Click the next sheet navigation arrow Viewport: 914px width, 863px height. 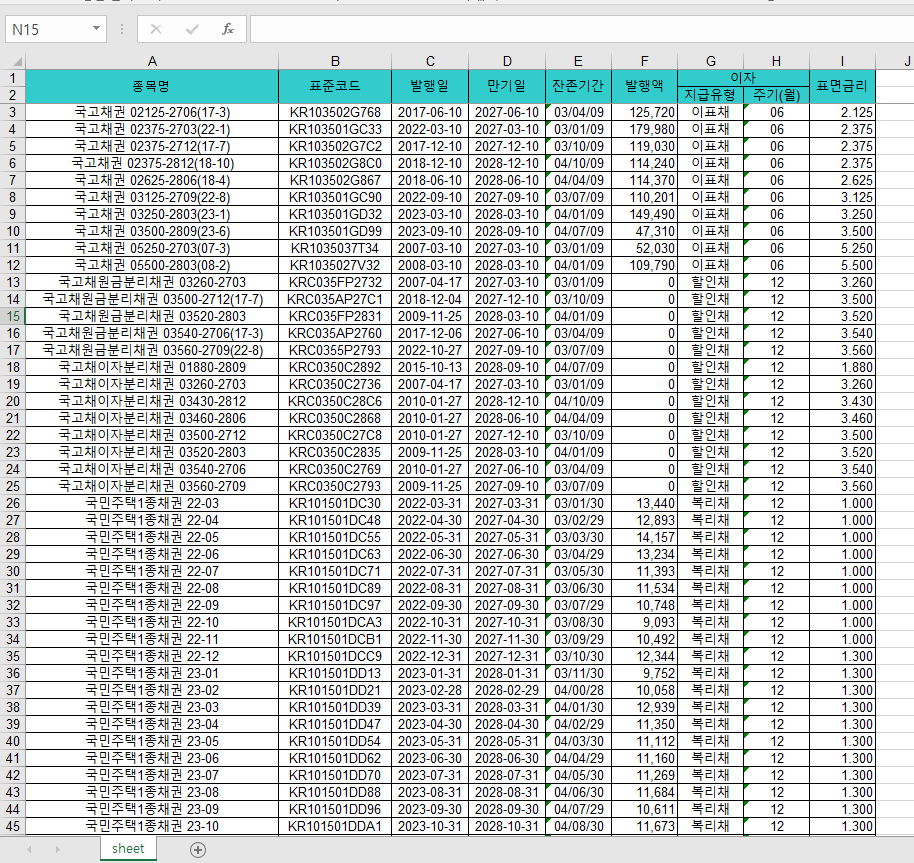57,850
